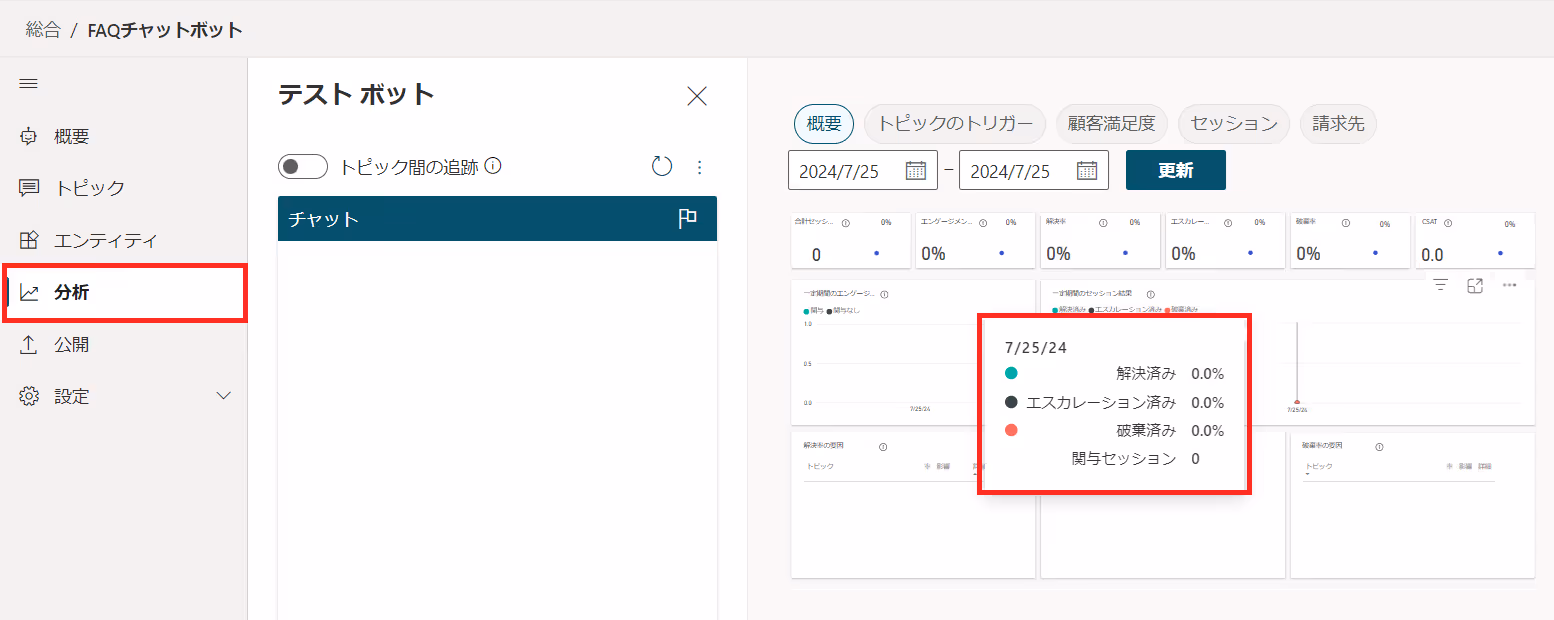Show info for 一定期間のエンゲージメント chart

click(885, 294)
